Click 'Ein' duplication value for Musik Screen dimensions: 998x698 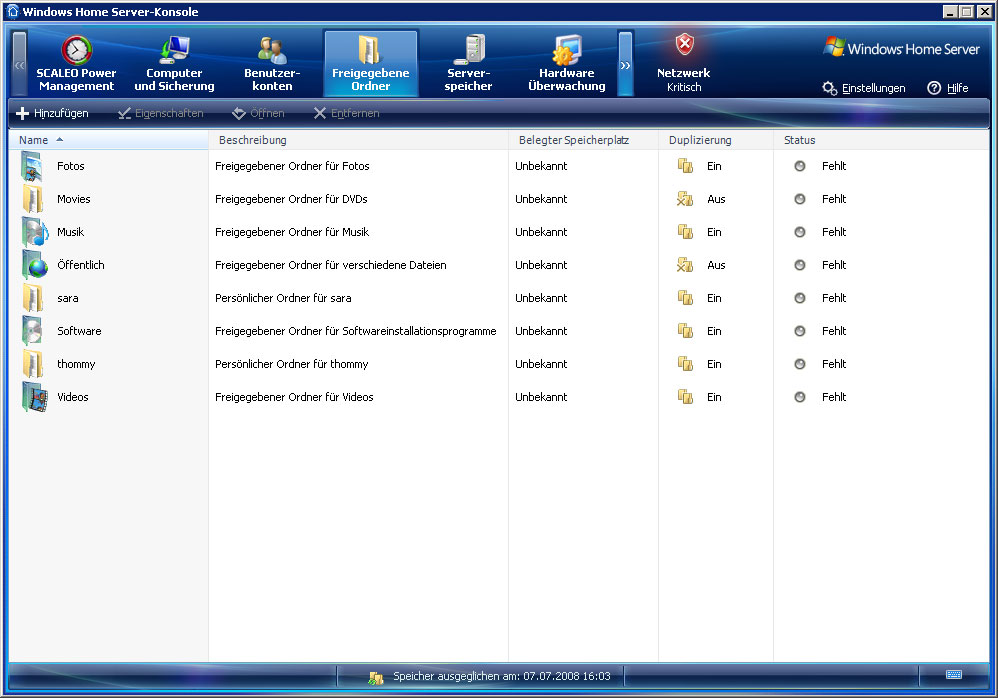point(714,232)
